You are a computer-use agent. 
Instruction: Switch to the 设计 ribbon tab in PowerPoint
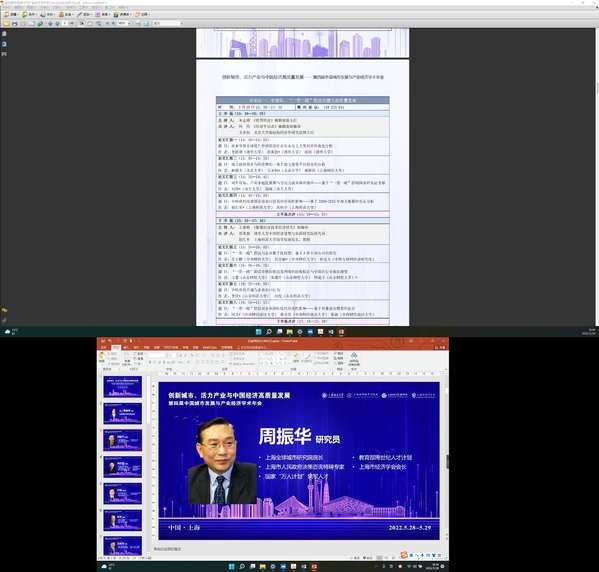pyautogui.click(x=136, y=347)
